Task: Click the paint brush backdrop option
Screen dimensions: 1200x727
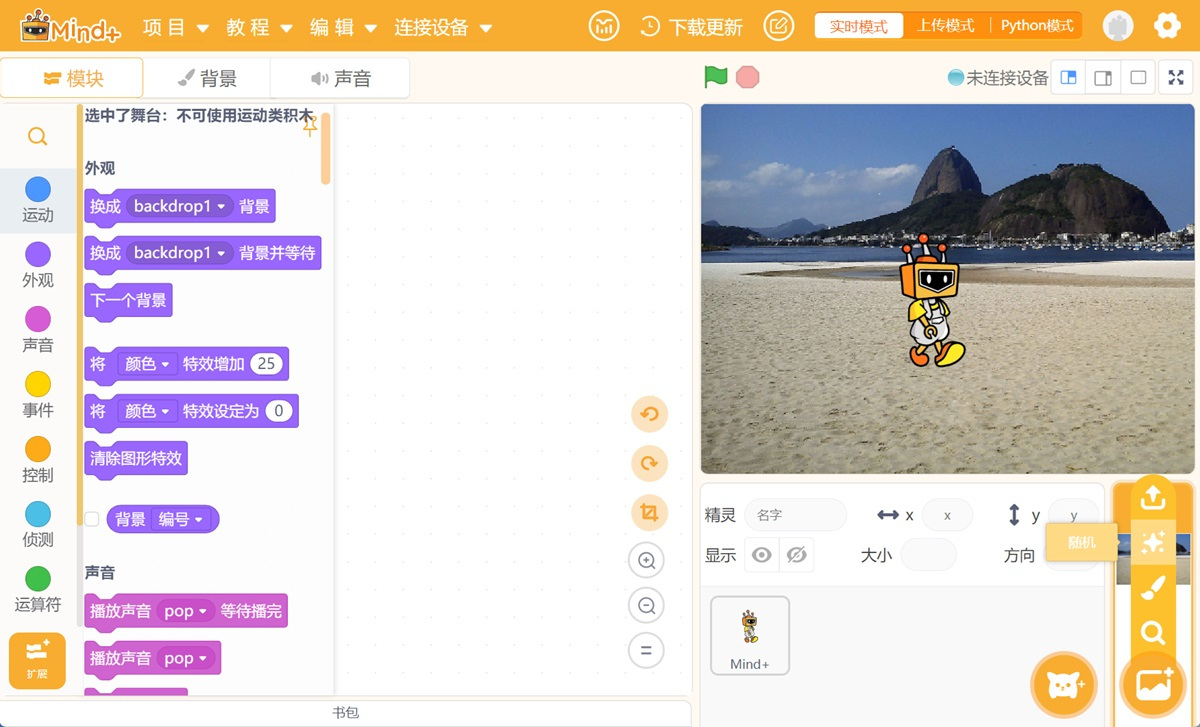Action: coord(1152,588)
